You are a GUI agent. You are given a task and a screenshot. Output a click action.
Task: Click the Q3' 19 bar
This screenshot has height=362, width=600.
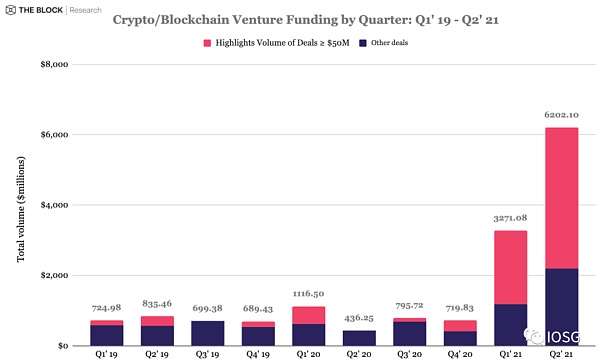[x=208, y=333]
